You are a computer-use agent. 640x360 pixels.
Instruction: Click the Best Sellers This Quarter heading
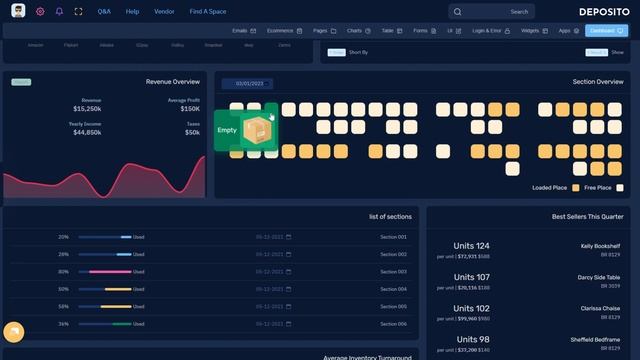click(588, 217)
